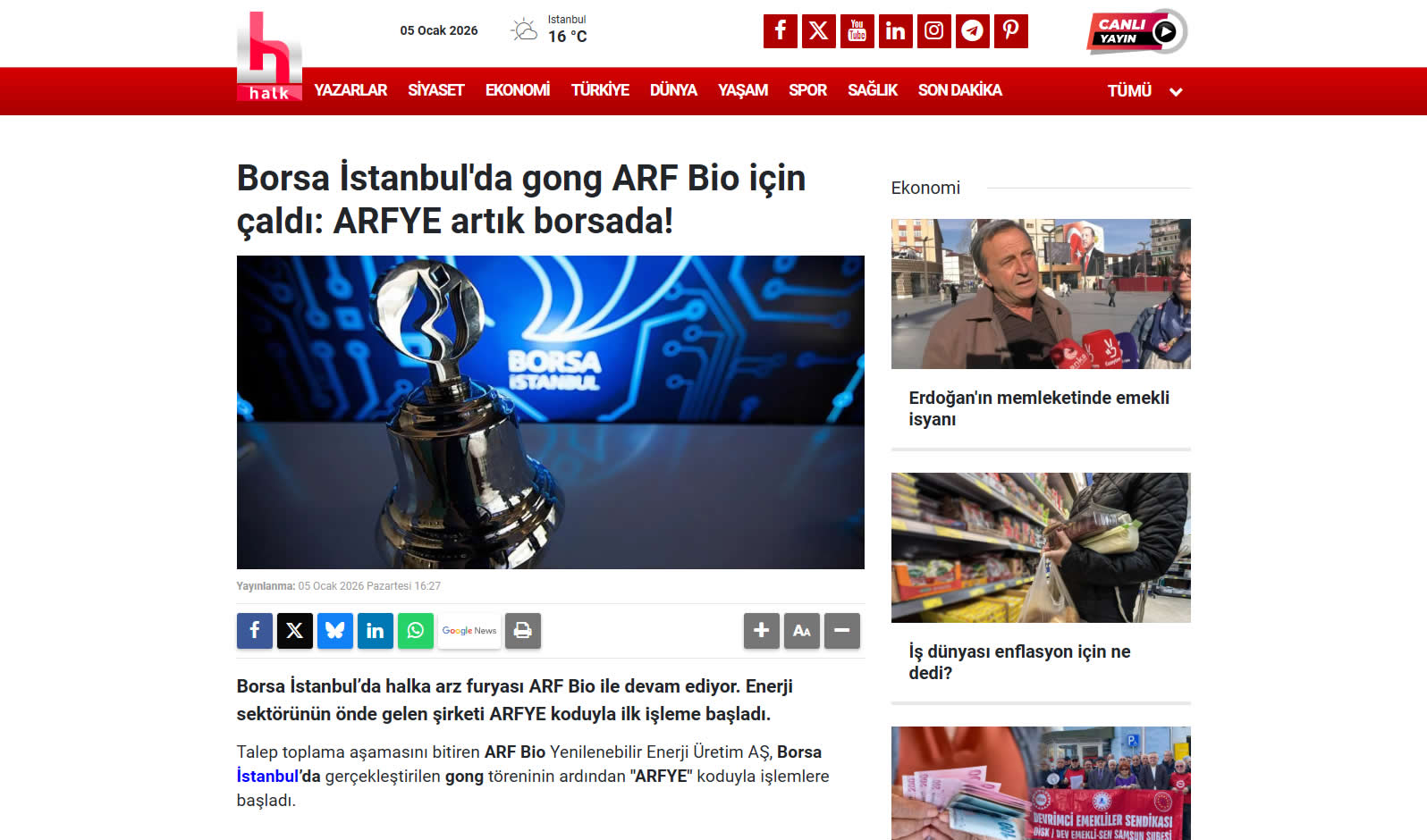Watch the Canlı Yayın live stream
The width and height of the screenshot is (1427, 840).
(1136, 32)
